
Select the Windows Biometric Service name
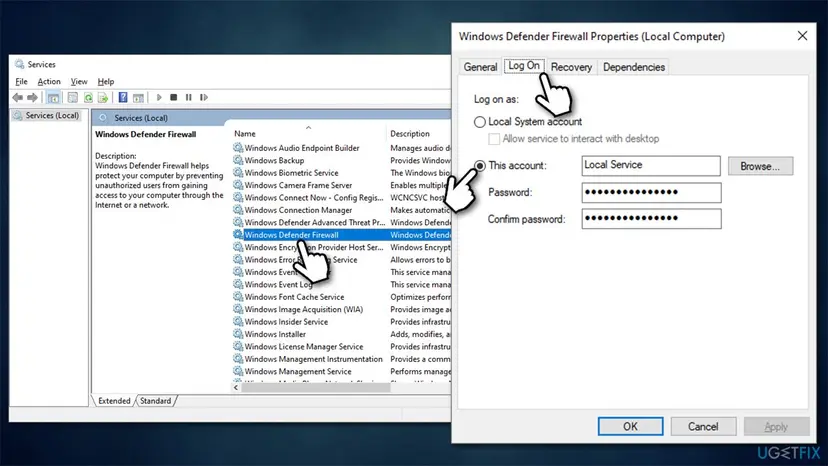[x=291, y=173]
